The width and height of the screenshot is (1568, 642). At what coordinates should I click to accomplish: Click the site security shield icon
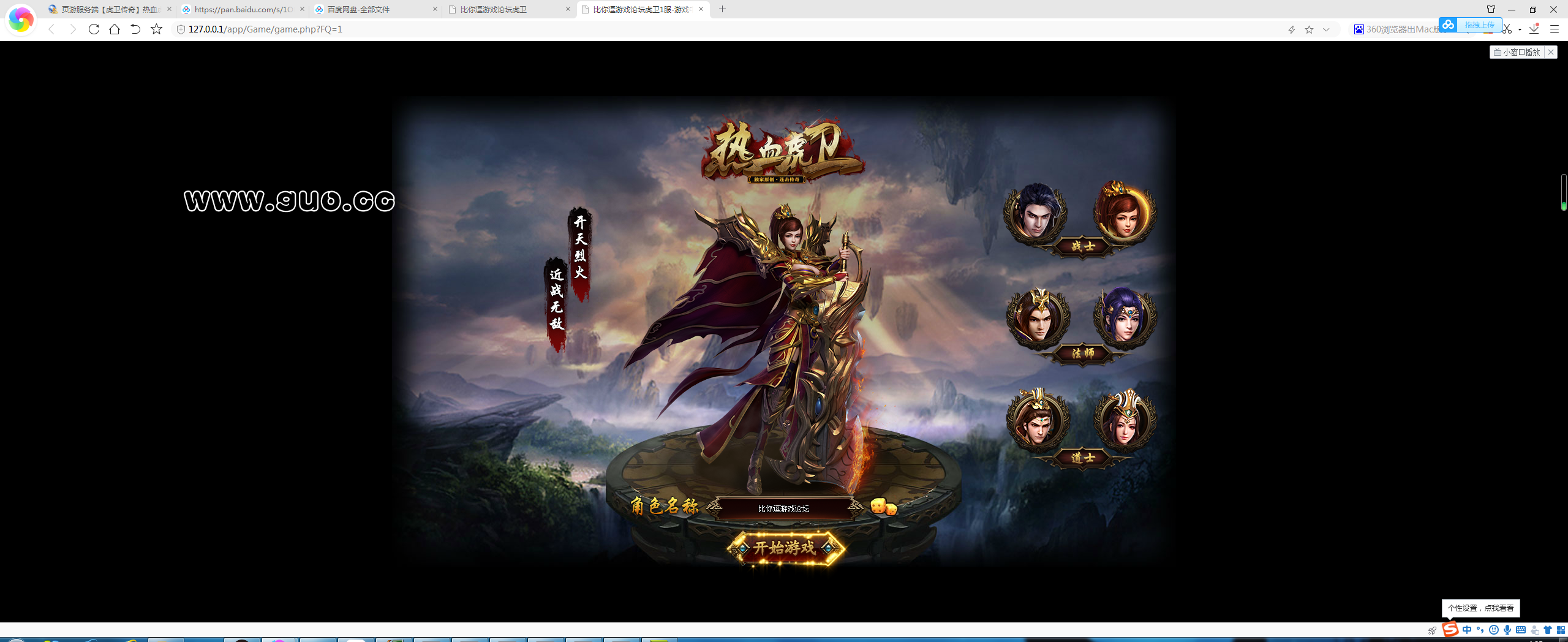click(181, 29)
